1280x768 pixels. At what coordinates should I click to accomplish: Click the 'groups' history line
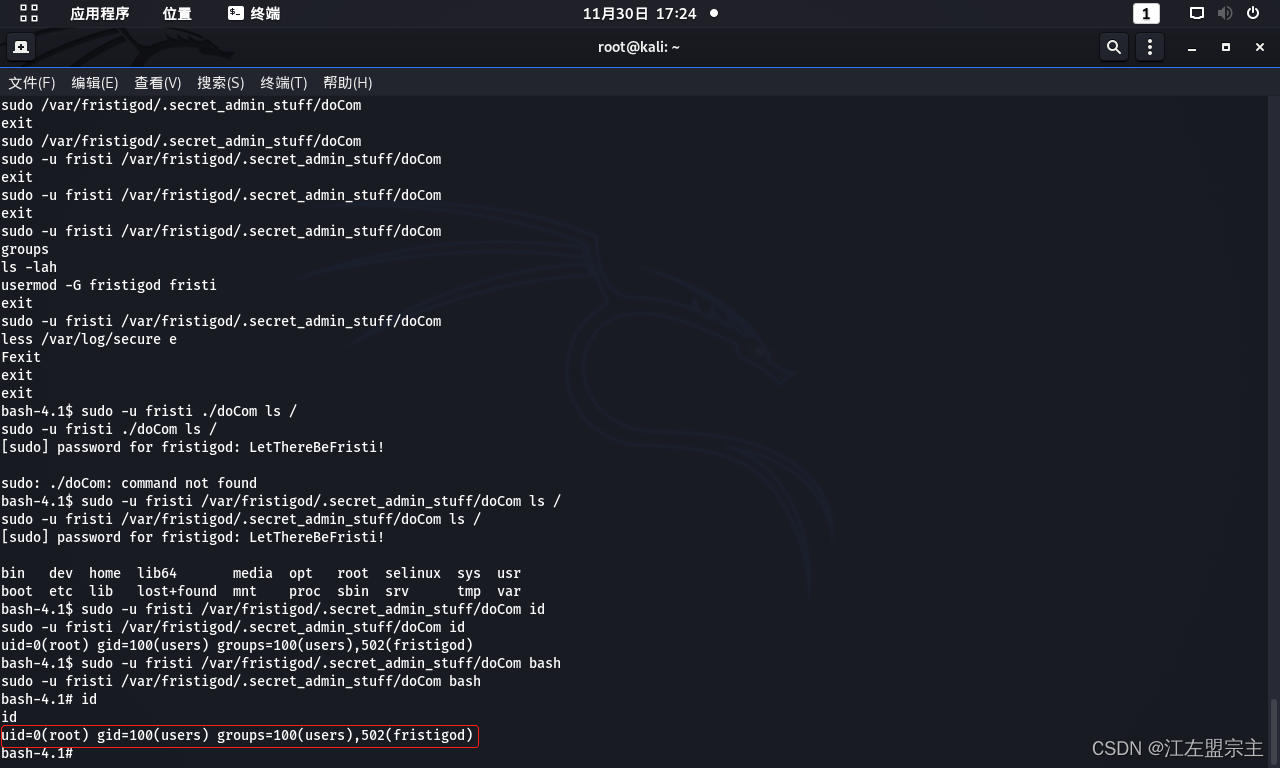(x=25, y=249)
